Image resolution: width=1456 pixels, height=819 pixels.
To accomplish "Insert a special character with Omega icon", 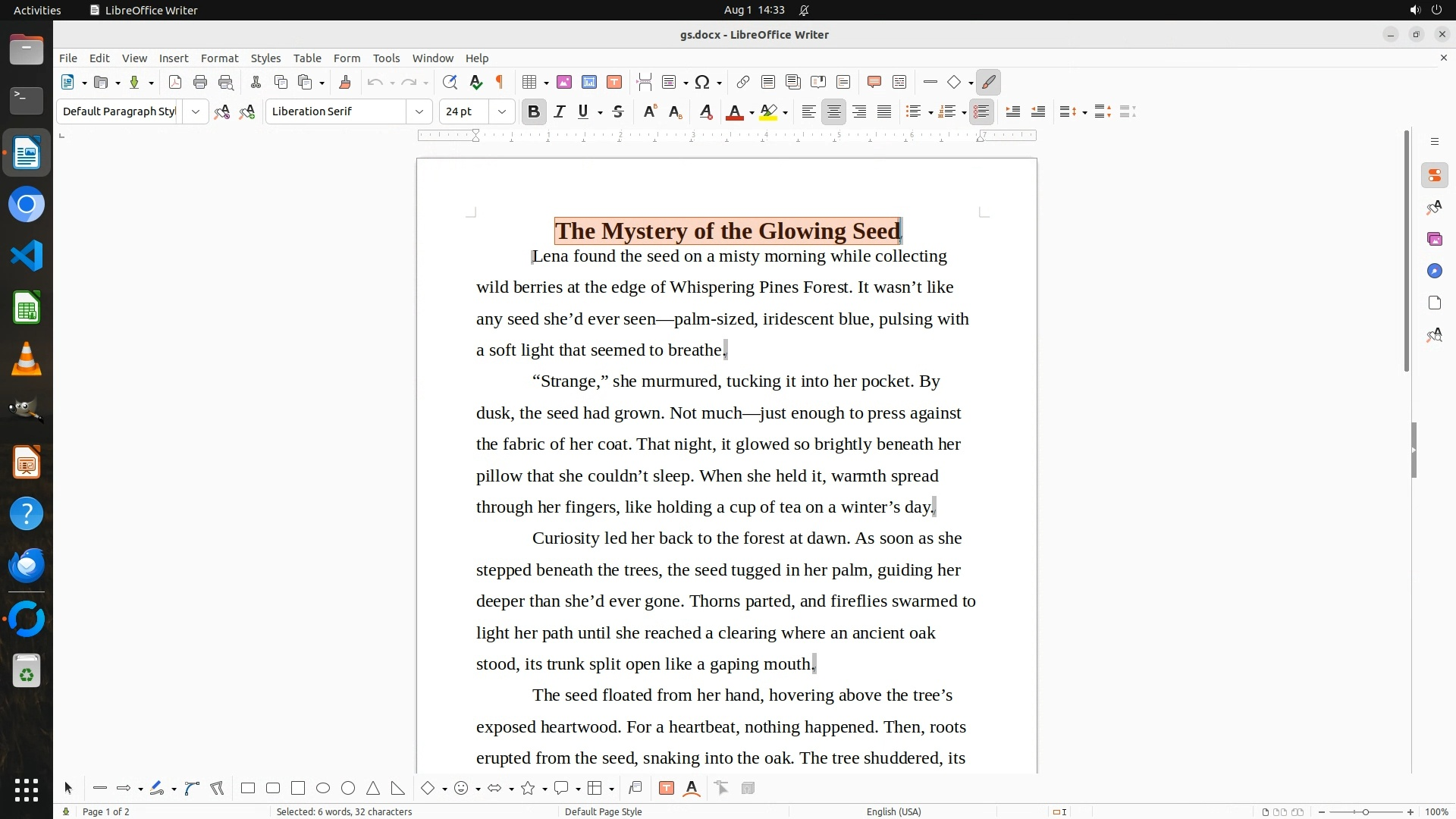I will click(702, 83).
